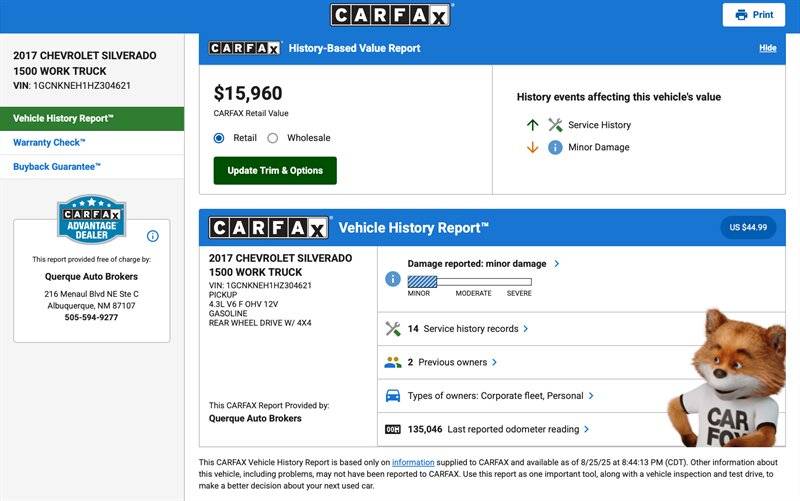Open Warranty Check sidebar tab
800x501 pixels.
(92, 143)
